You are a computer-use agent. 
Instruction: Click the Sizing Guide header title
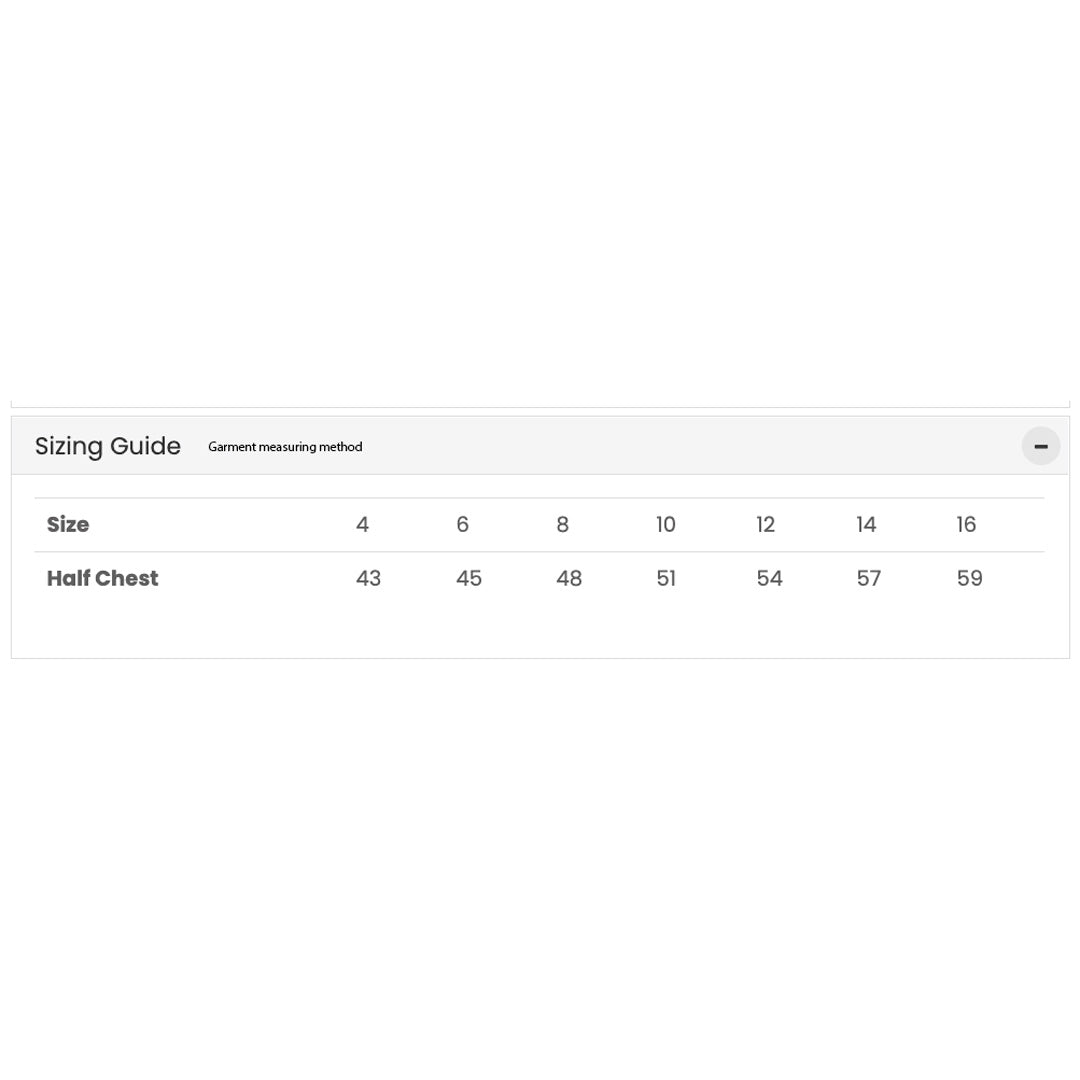click(x=108, y=446)
